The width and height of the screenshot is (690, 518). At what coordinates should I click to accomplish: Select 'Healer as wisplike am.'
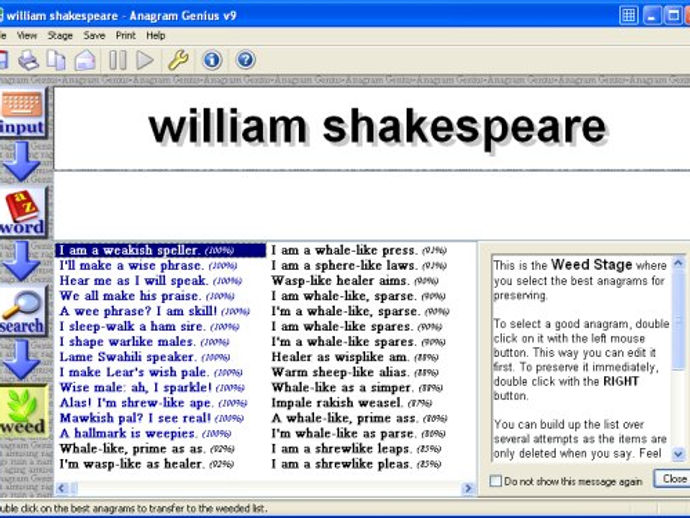click(355, 357)
